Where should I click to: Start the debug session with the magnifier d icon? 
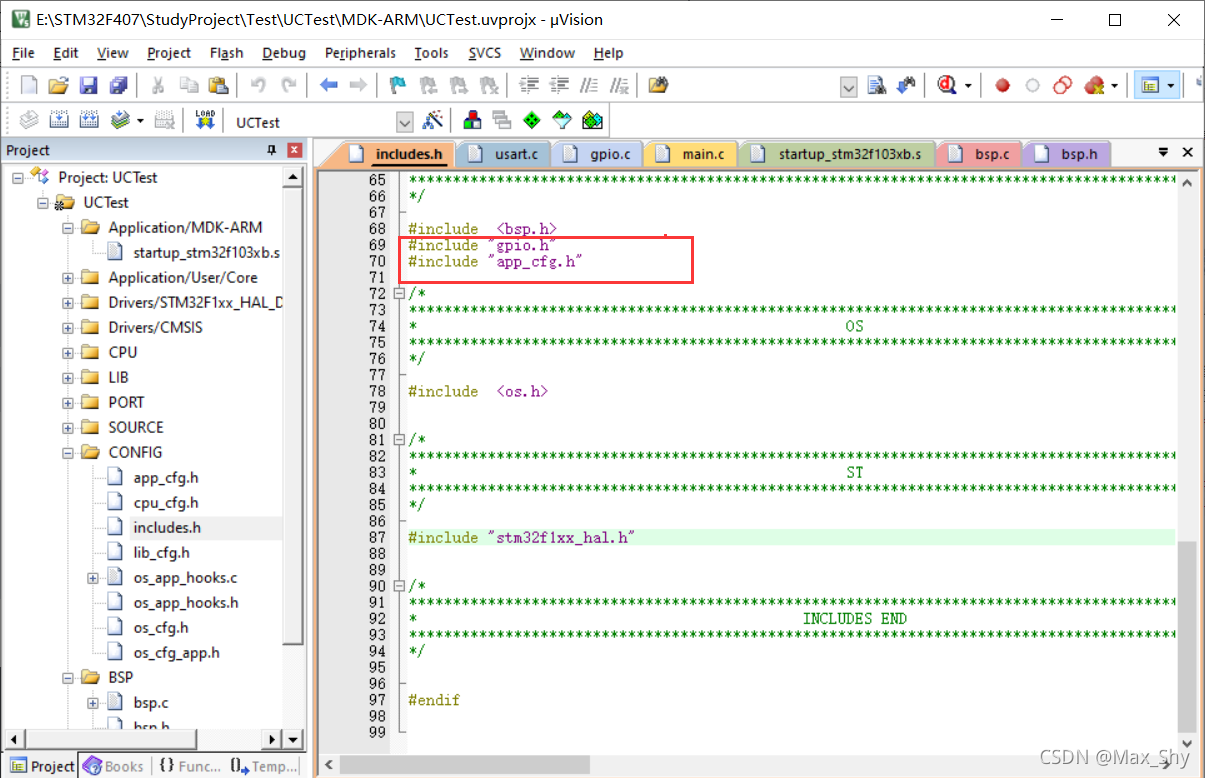tap(947, 86)
